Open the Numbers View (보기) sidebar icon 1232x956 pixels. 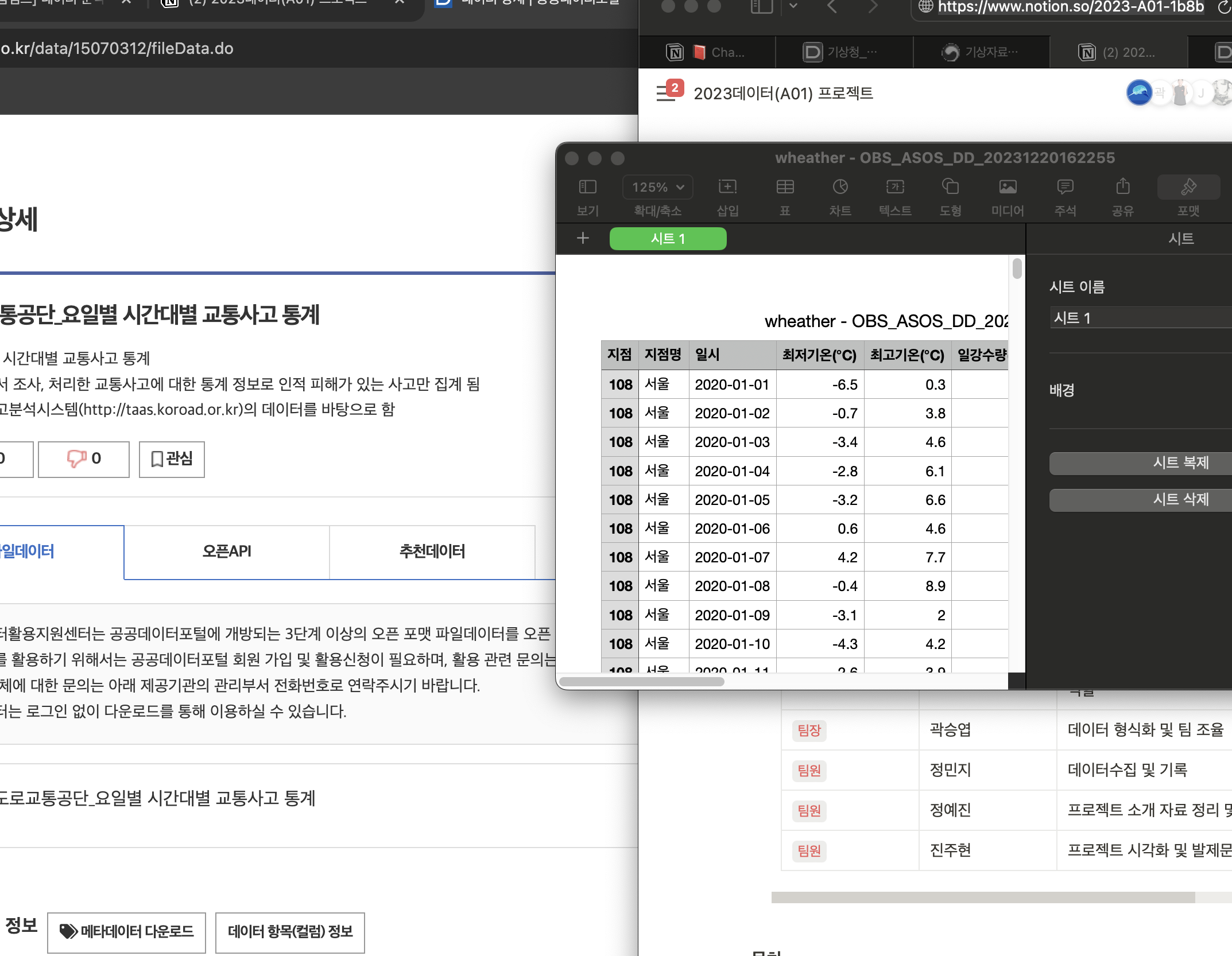587,187
